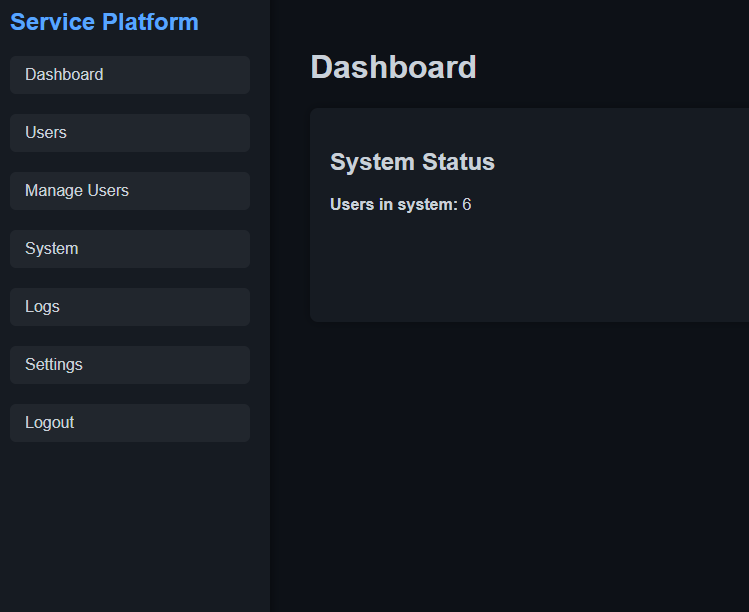Click the Logout button
The width and height of the screenshot is (749, 612).
130,423
